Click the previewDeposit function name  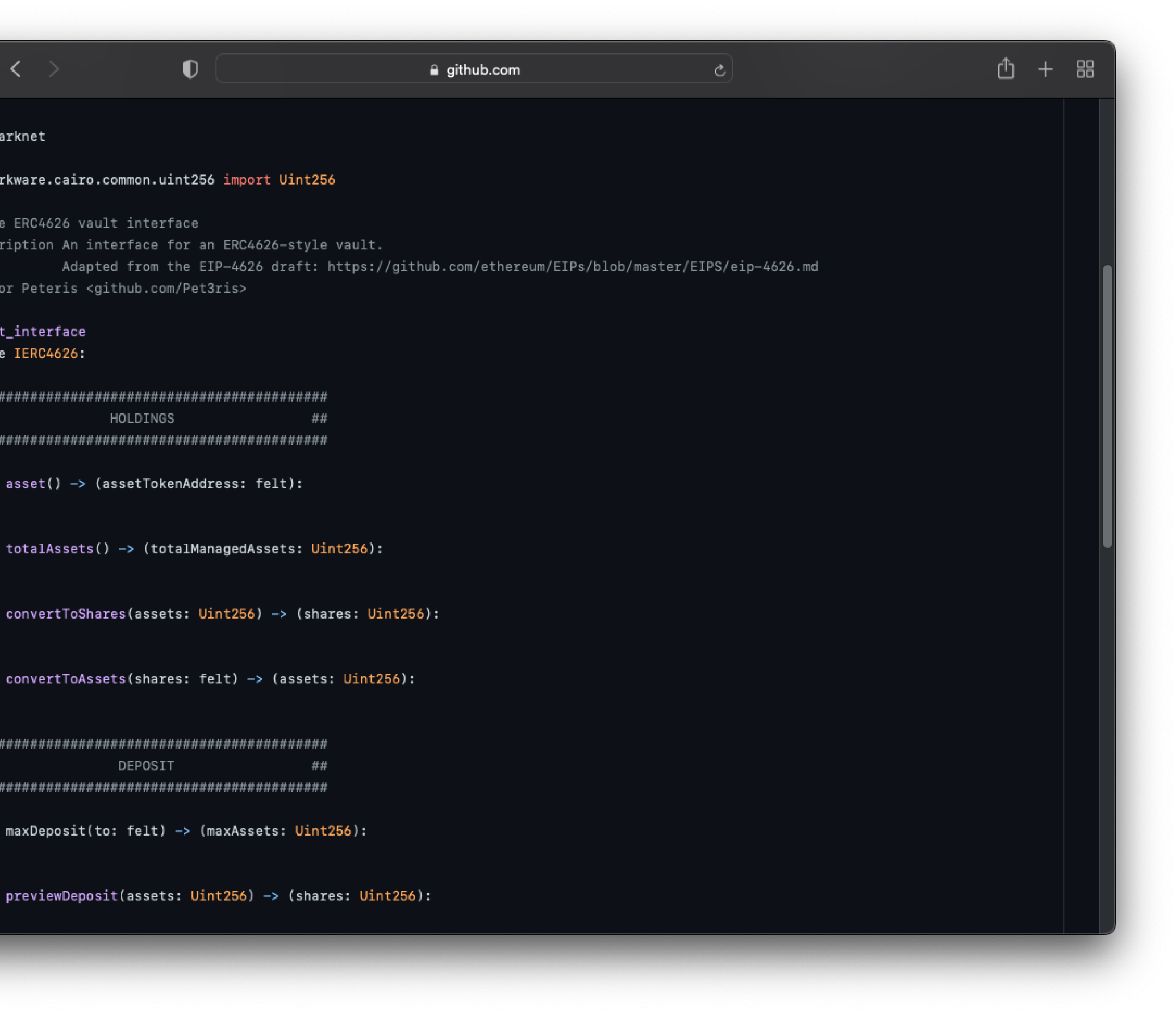[x=62, y=896]
